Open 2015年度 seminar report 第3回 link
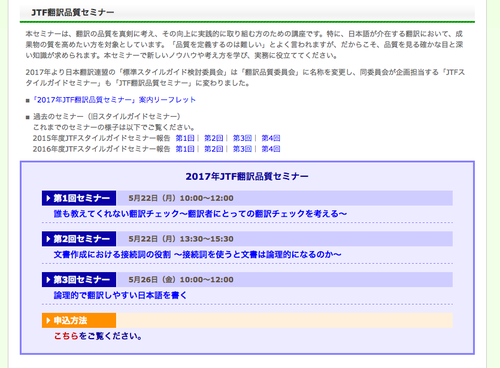The width and height of the screenshot is (500, 368). pyautogui.click(x=242, y=138)
